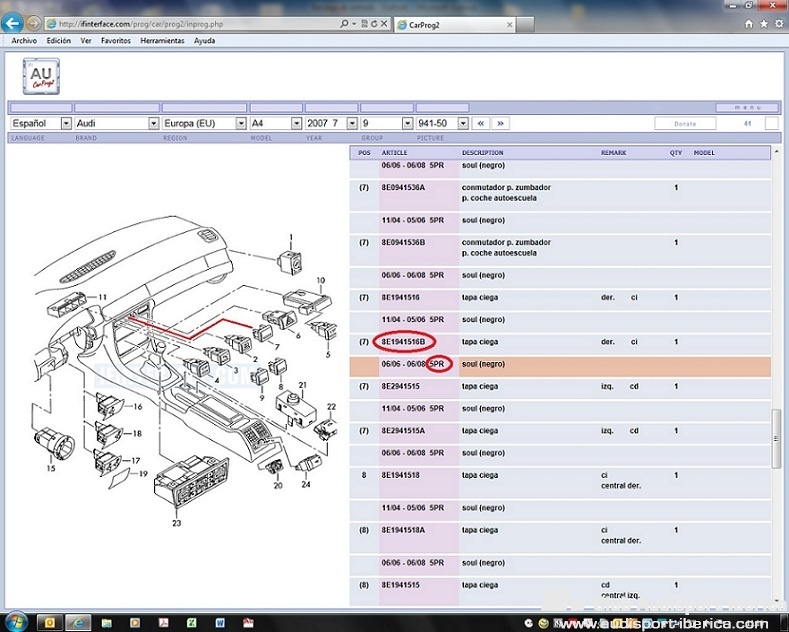
Task: Go to browser home page icon
Action: point(749,24)
